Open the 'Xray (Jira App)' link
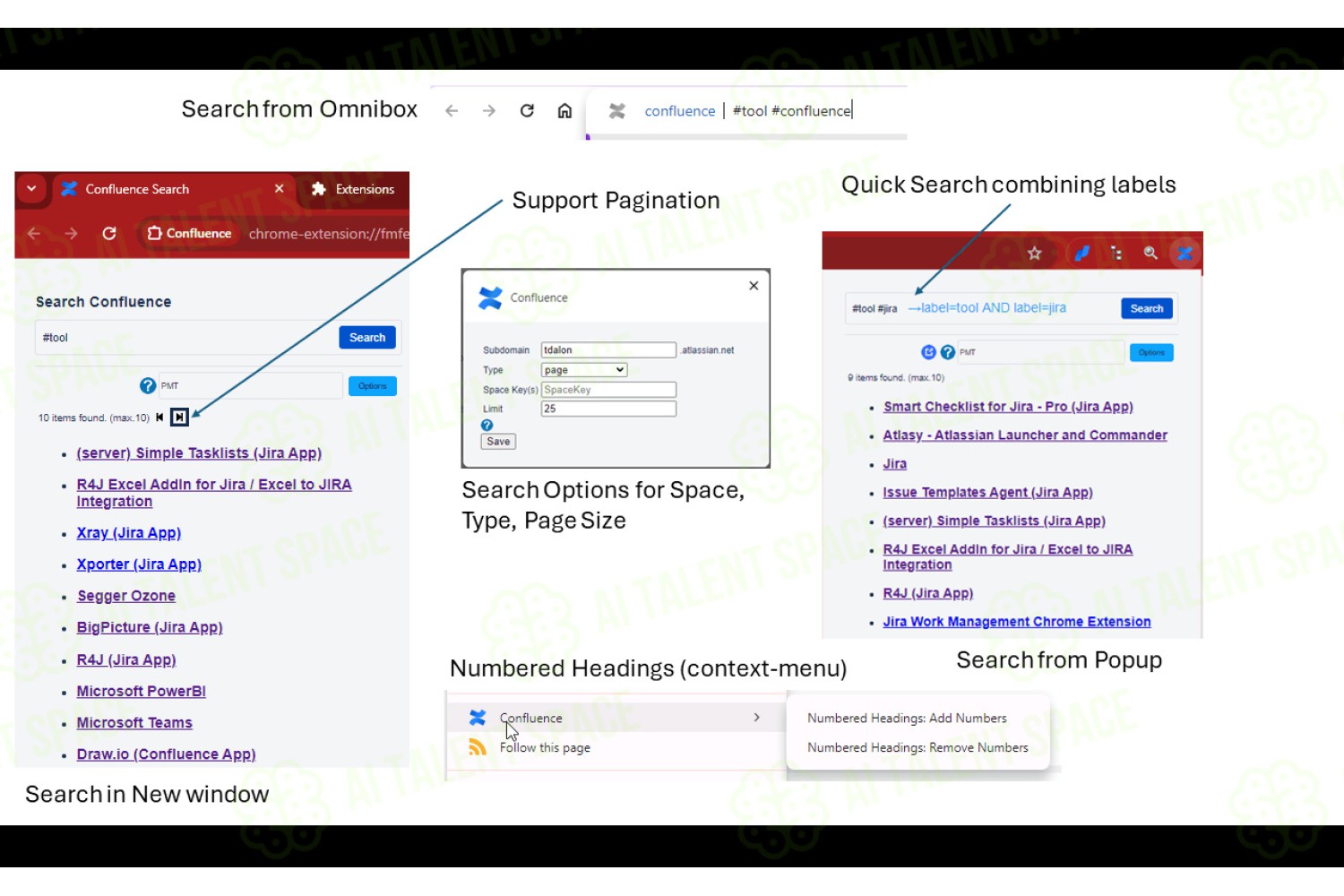The image size is (1344, 896). tap(129, 533)
